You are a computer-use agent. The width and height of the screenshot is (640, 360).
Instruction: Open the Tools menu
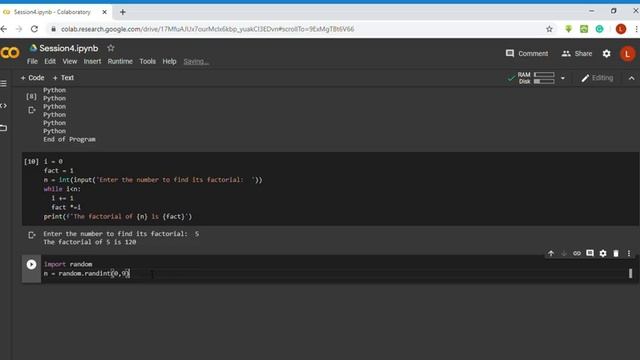click(x=147, y=61)
